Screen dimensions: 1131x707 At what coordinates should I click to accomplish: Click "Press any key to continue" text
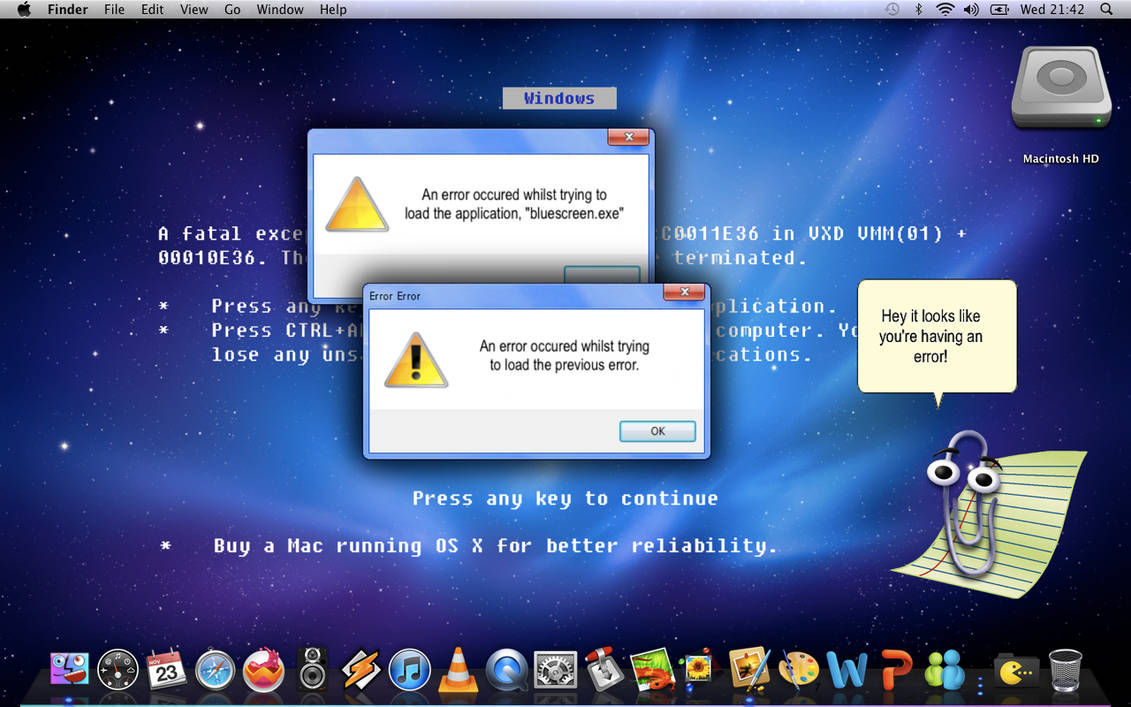tap(565, 499)
